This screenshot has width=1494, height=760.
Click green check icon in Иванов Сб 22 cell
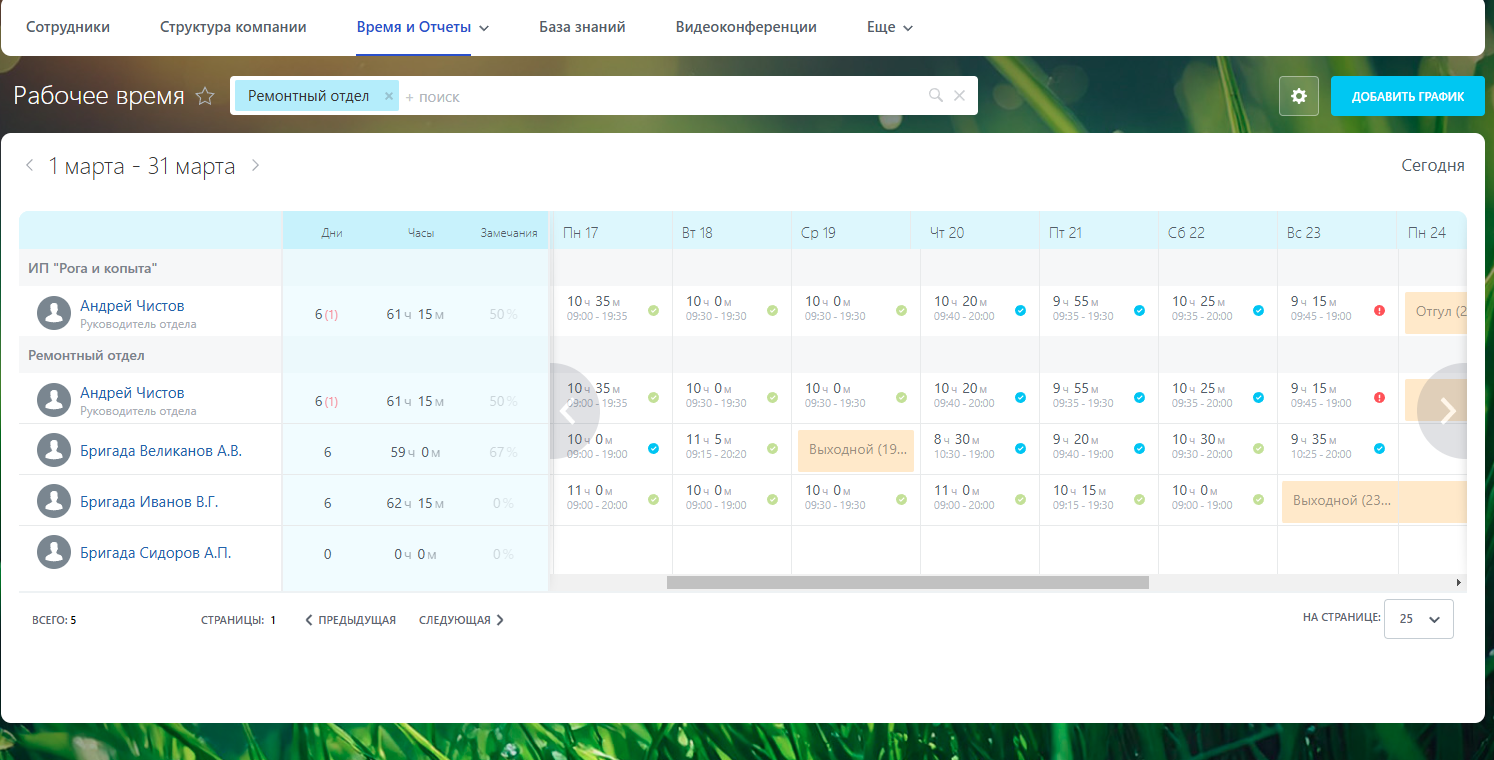1258,499
